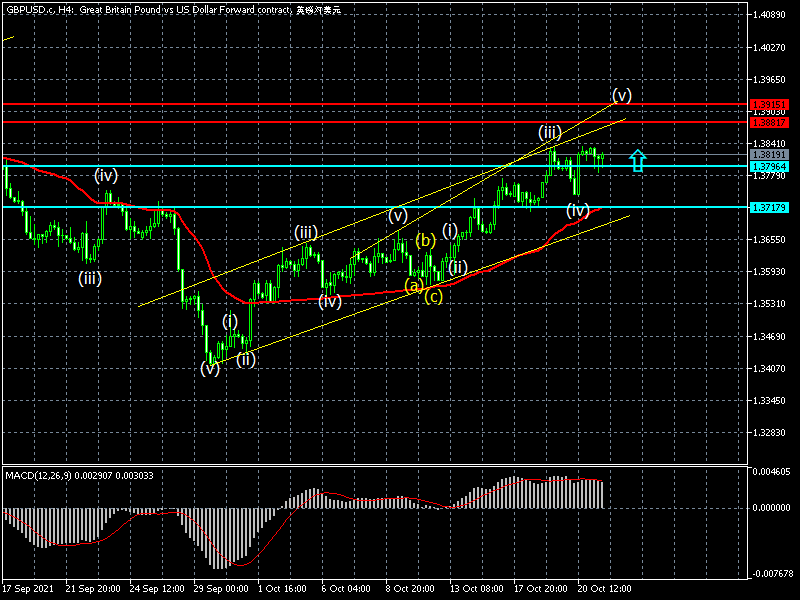Screen dimensions: 800x600
Task: Click the 17 Sep 2021 date label
Action: tap(27, 589)
